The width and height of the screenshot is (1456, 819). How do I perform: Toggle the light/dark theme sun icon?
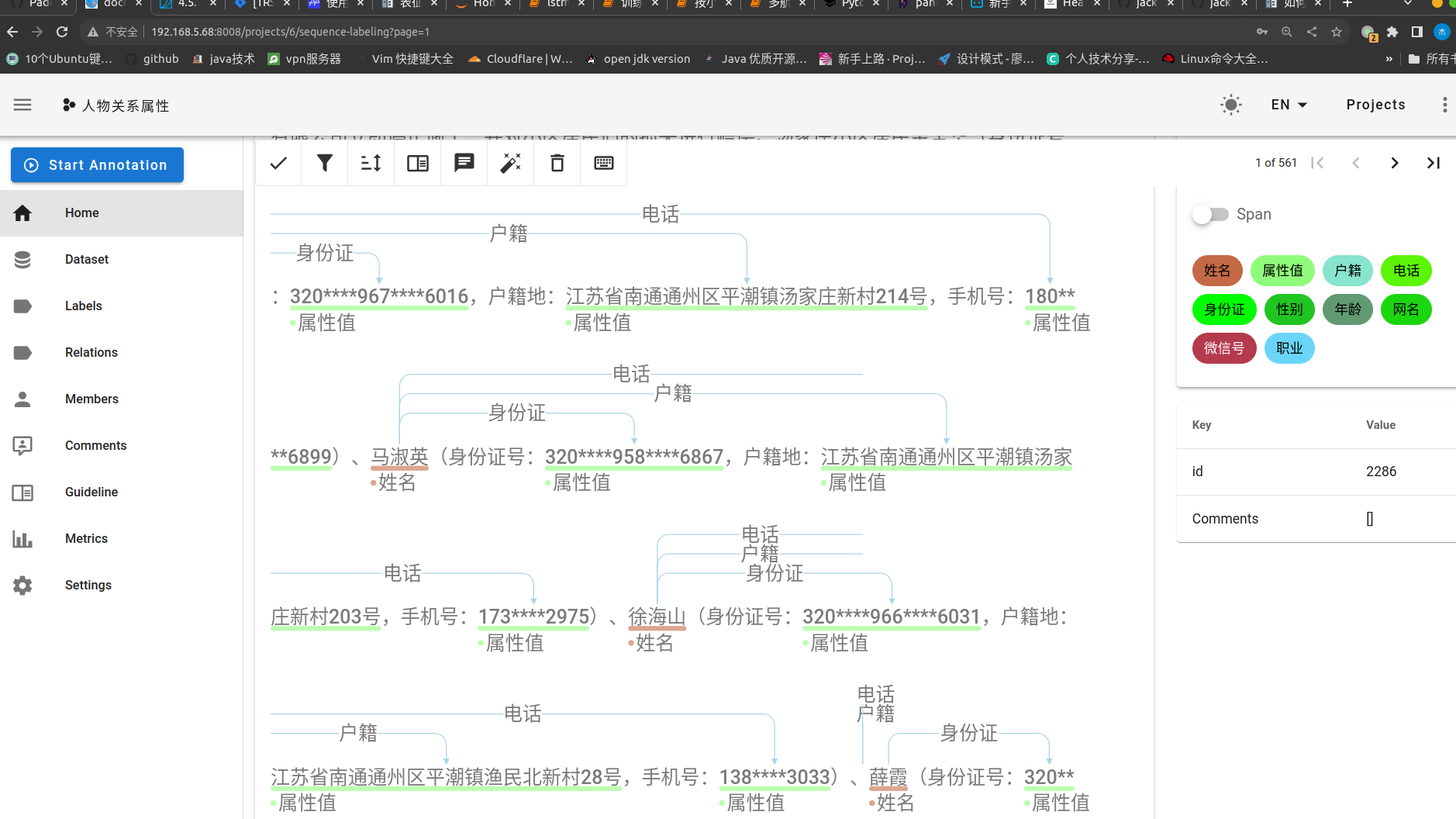tap(1231, 105)
